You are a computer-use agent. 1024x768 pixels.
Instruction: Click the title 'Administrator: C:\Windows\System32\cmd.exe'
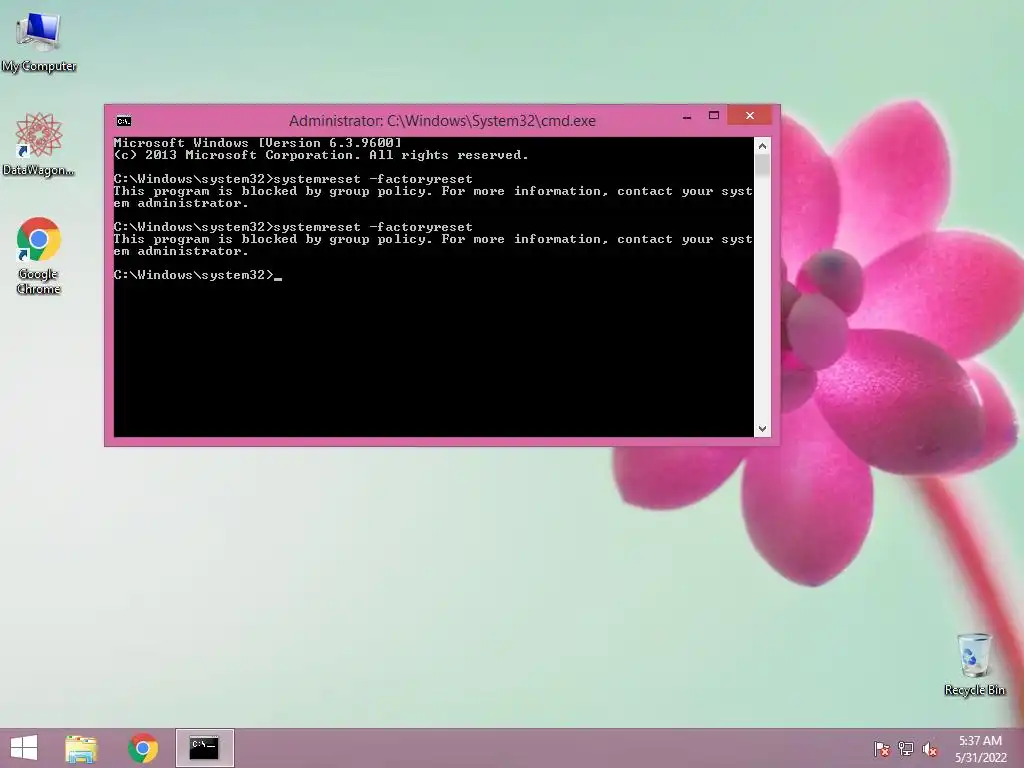click(442, 121)
